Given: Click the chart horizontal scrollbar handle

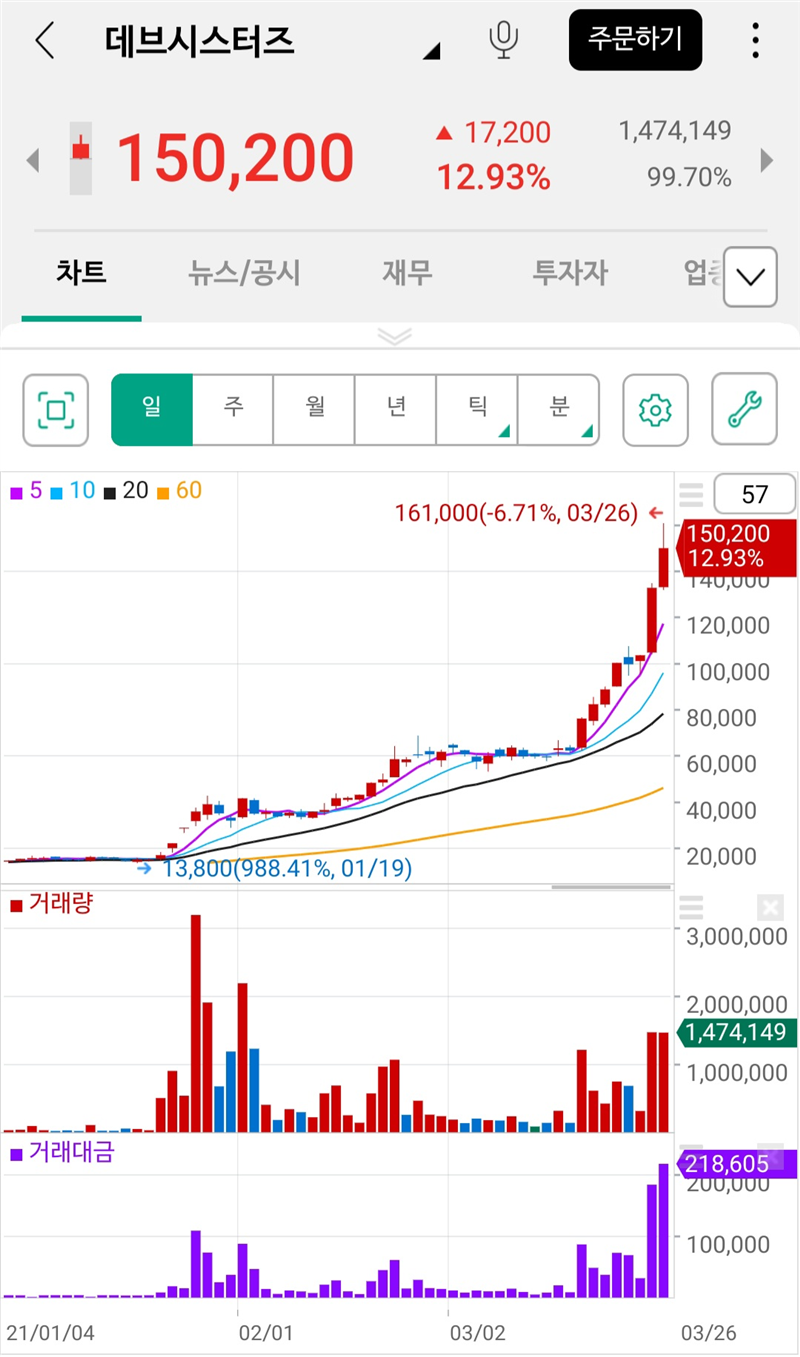Looking at the screenshot, I should [610, 886].
